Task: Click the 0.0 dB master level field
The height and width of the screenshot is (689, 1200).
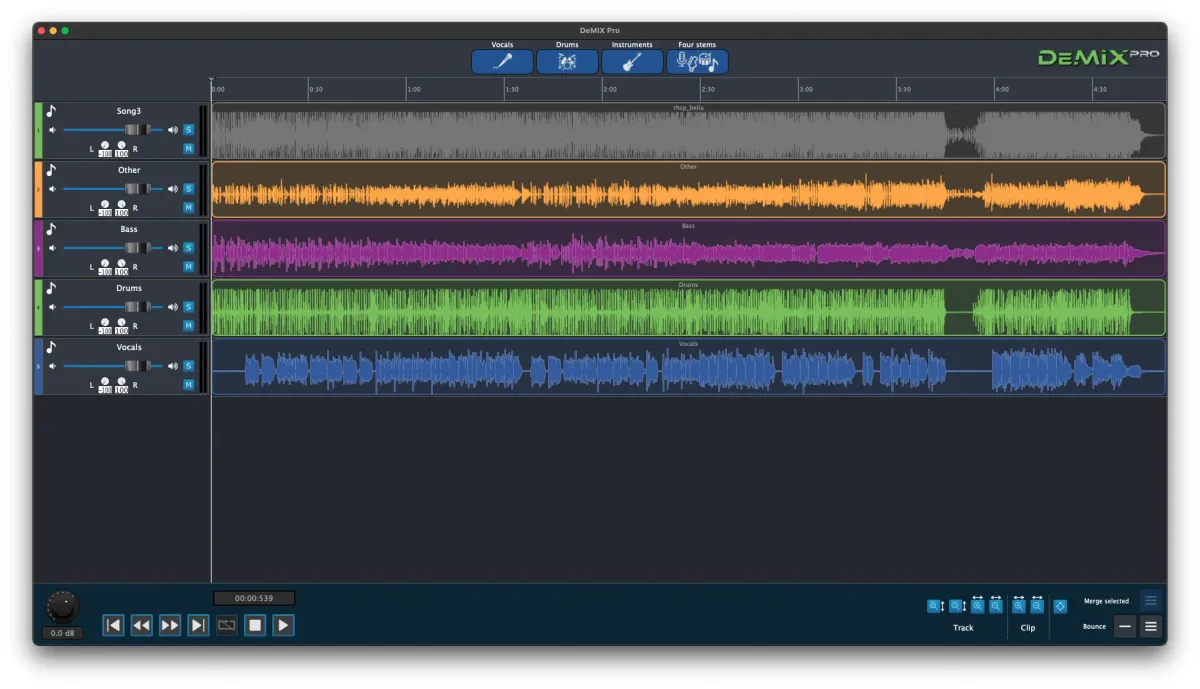Action: [62, 633]
